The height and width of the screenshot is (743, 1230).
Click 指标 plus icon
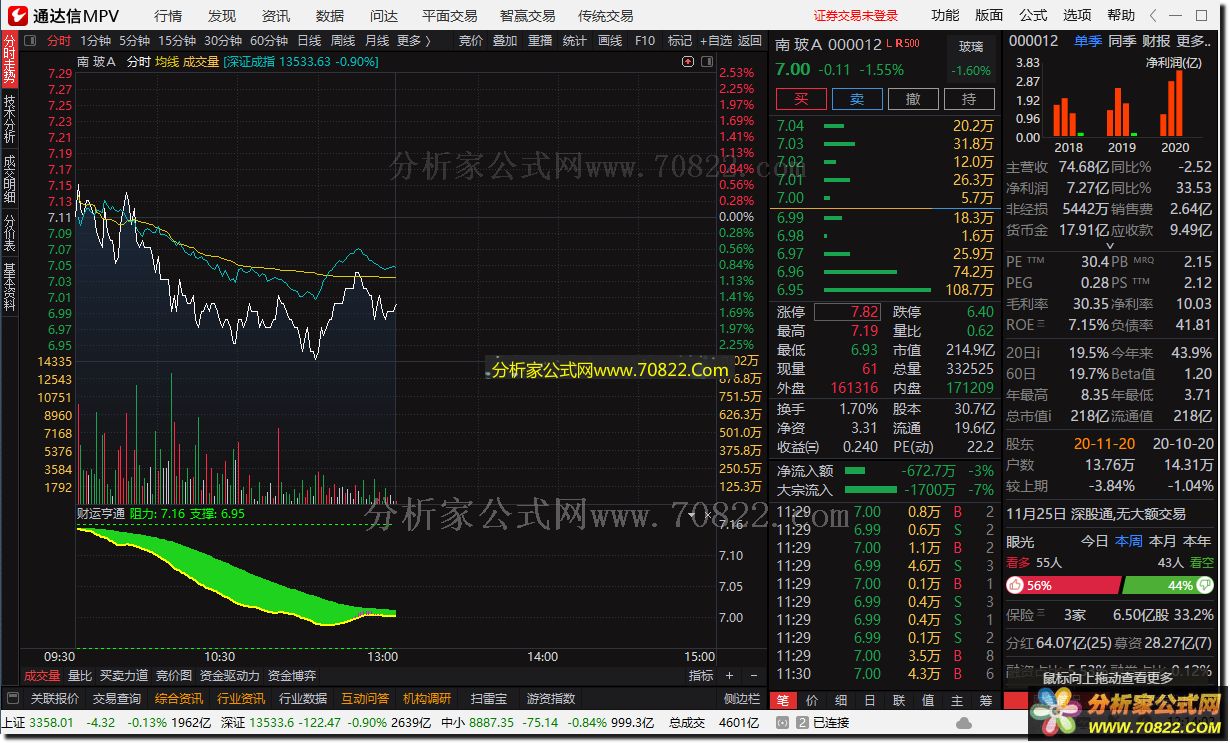(730, 676)
